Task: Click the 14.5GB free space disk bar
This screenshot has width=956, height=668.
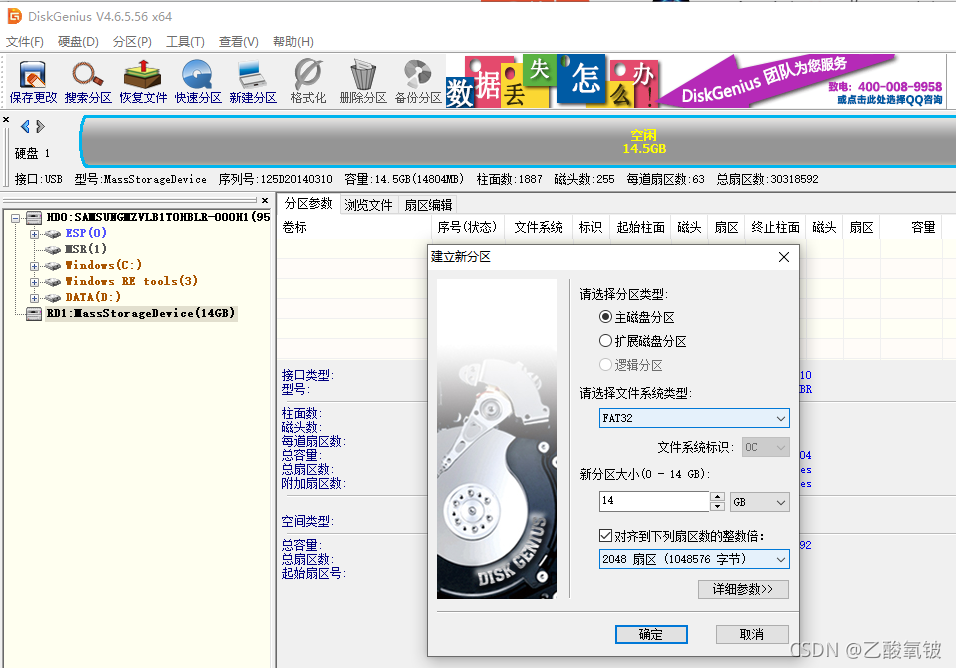Action: (x=518, y=141)
